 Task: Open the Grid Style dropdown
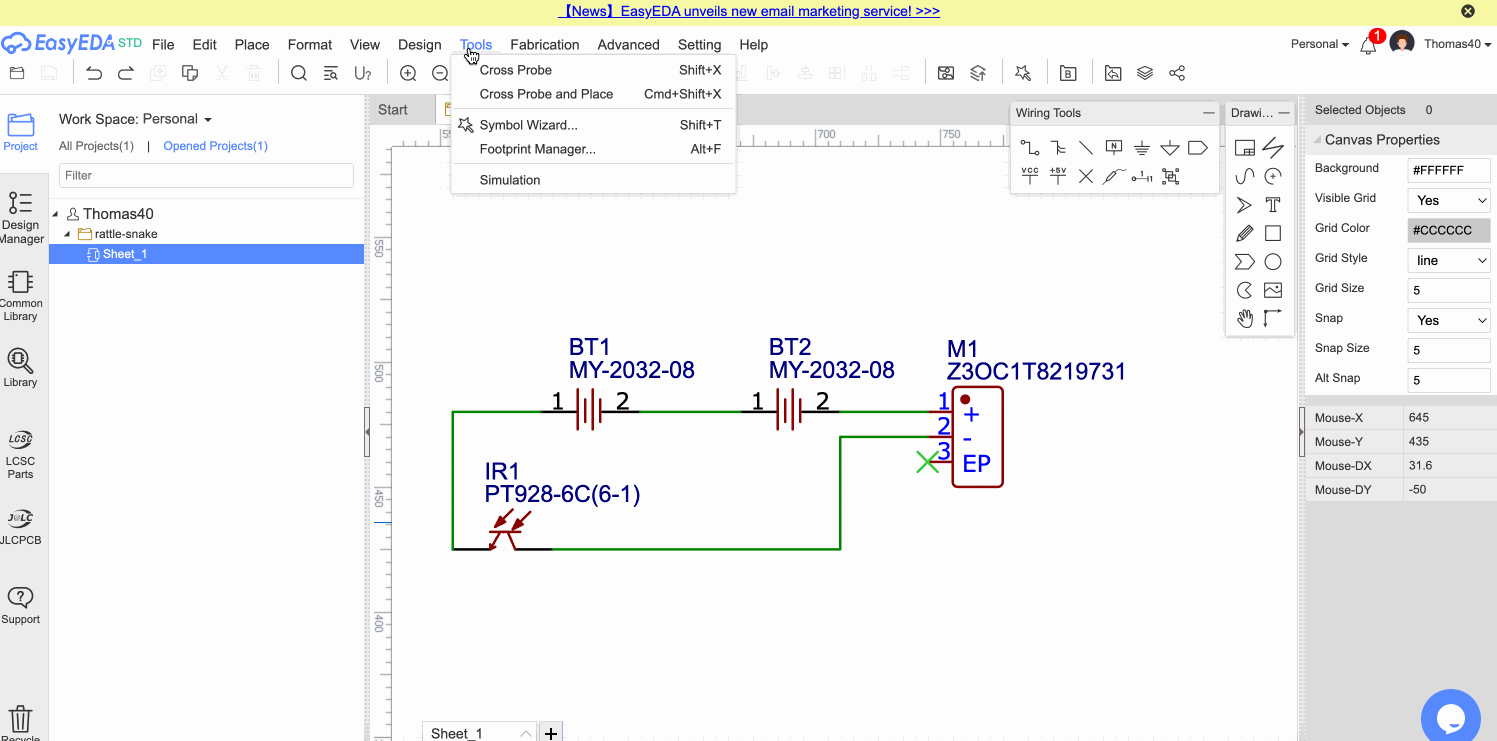pos(1449,260)
